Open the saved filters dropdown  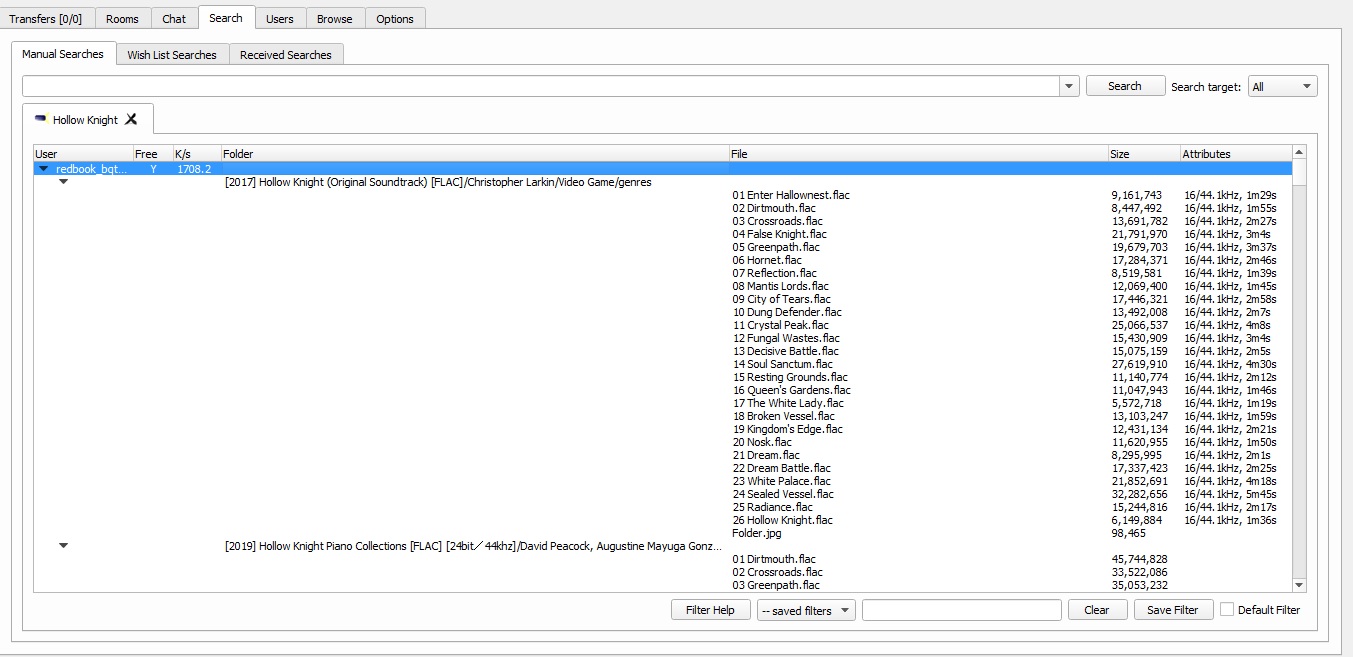click(x=806, y=610)
